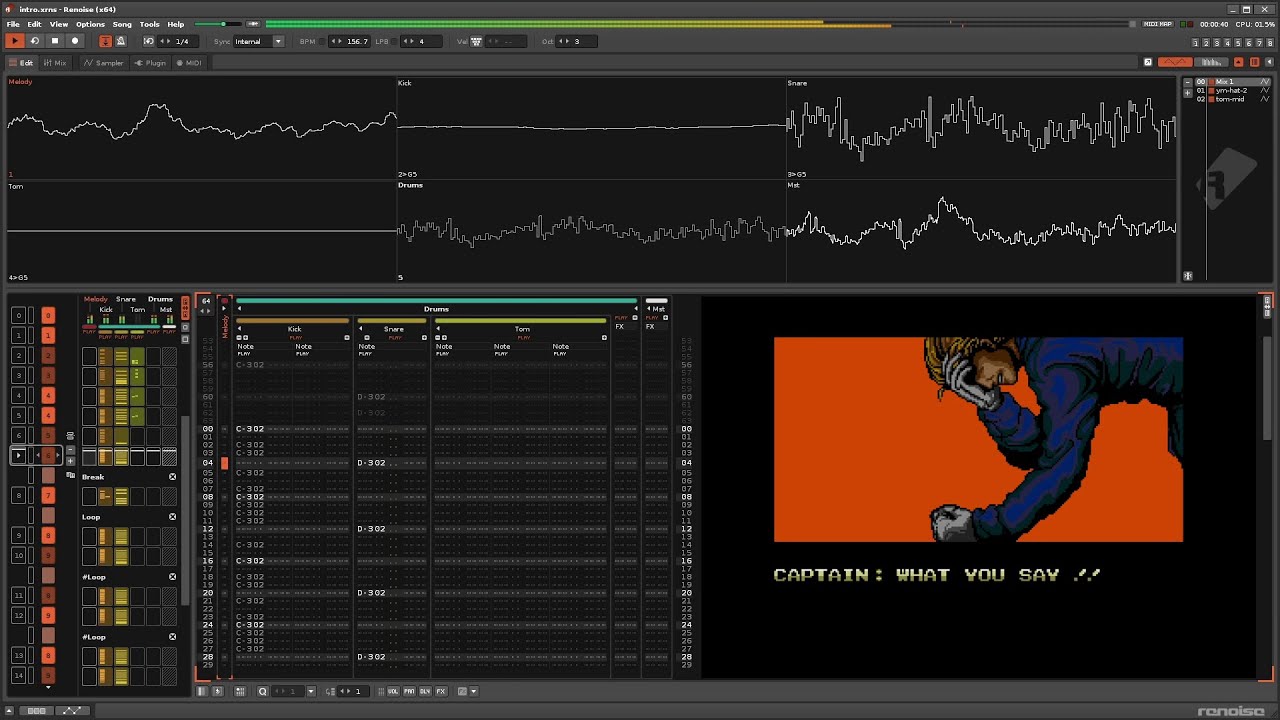
Task: Select view preset 5
Action: pyautogui.click(x=1236, y=42)
